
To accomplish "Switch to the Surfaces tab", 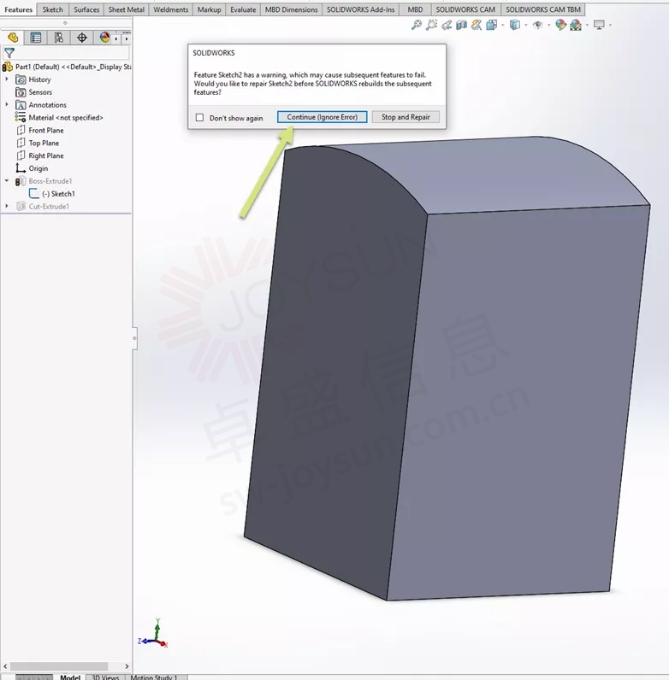I will coord(86,10).
